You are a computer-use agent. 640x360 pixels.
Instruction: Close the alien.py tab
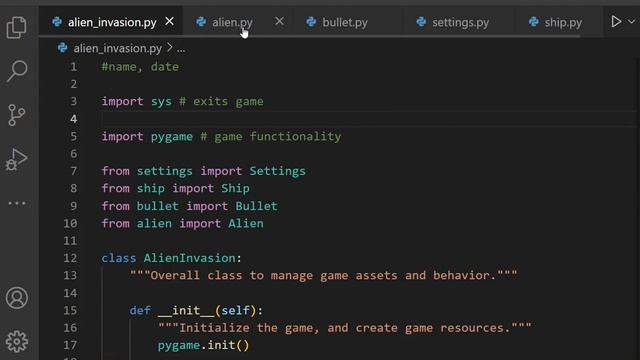[x=279, y=21]
